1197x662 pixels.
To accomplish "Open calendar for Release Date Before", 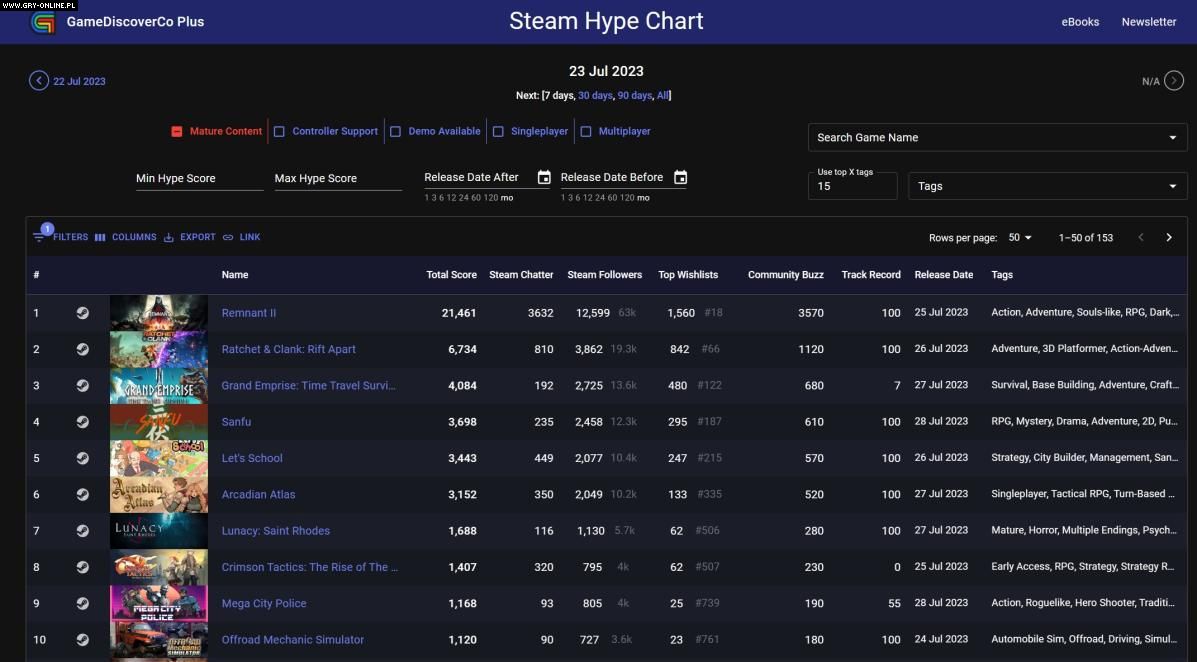I will [x=680, y=178].
